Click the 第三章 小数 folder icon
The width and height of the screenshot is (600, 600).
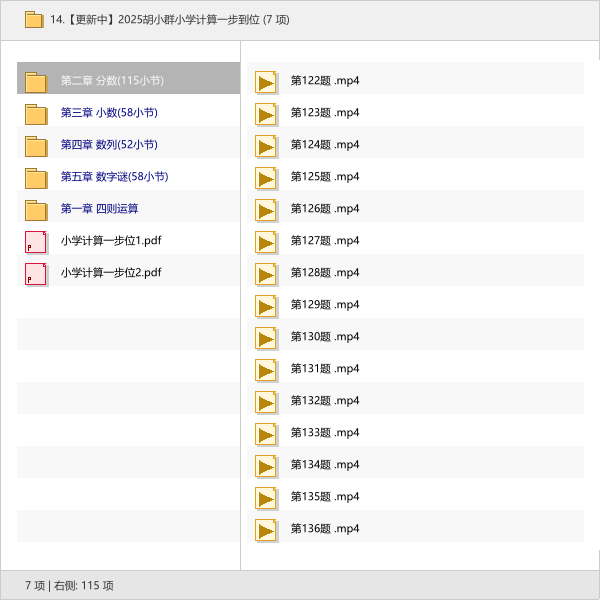(36, 113)
